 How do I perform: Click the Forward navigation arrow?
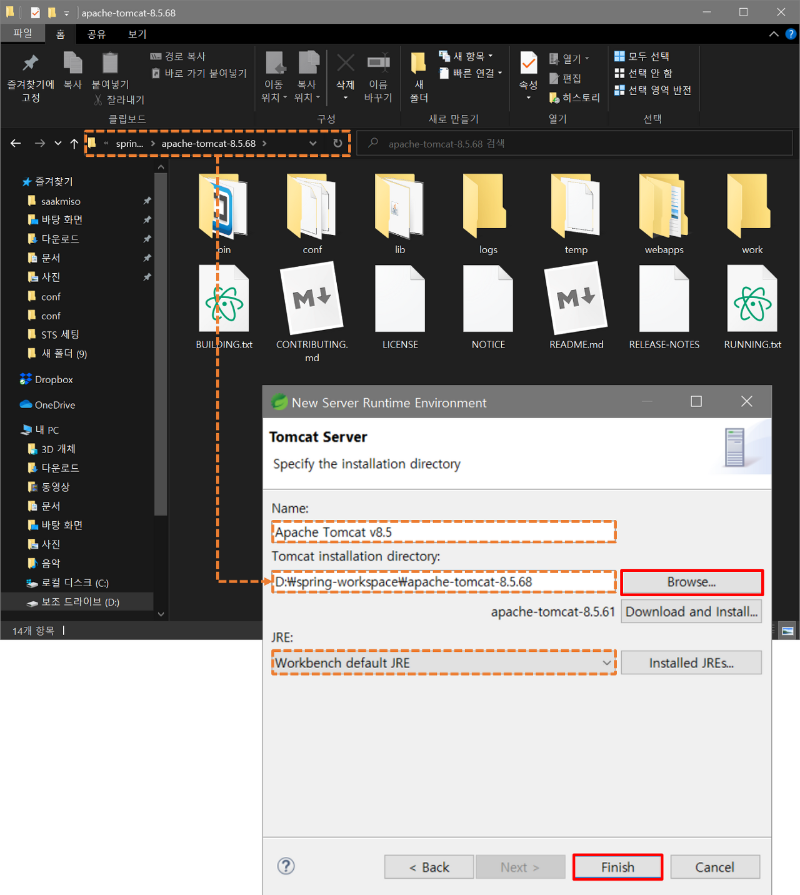pyautogui.click(x=39, y=143)
